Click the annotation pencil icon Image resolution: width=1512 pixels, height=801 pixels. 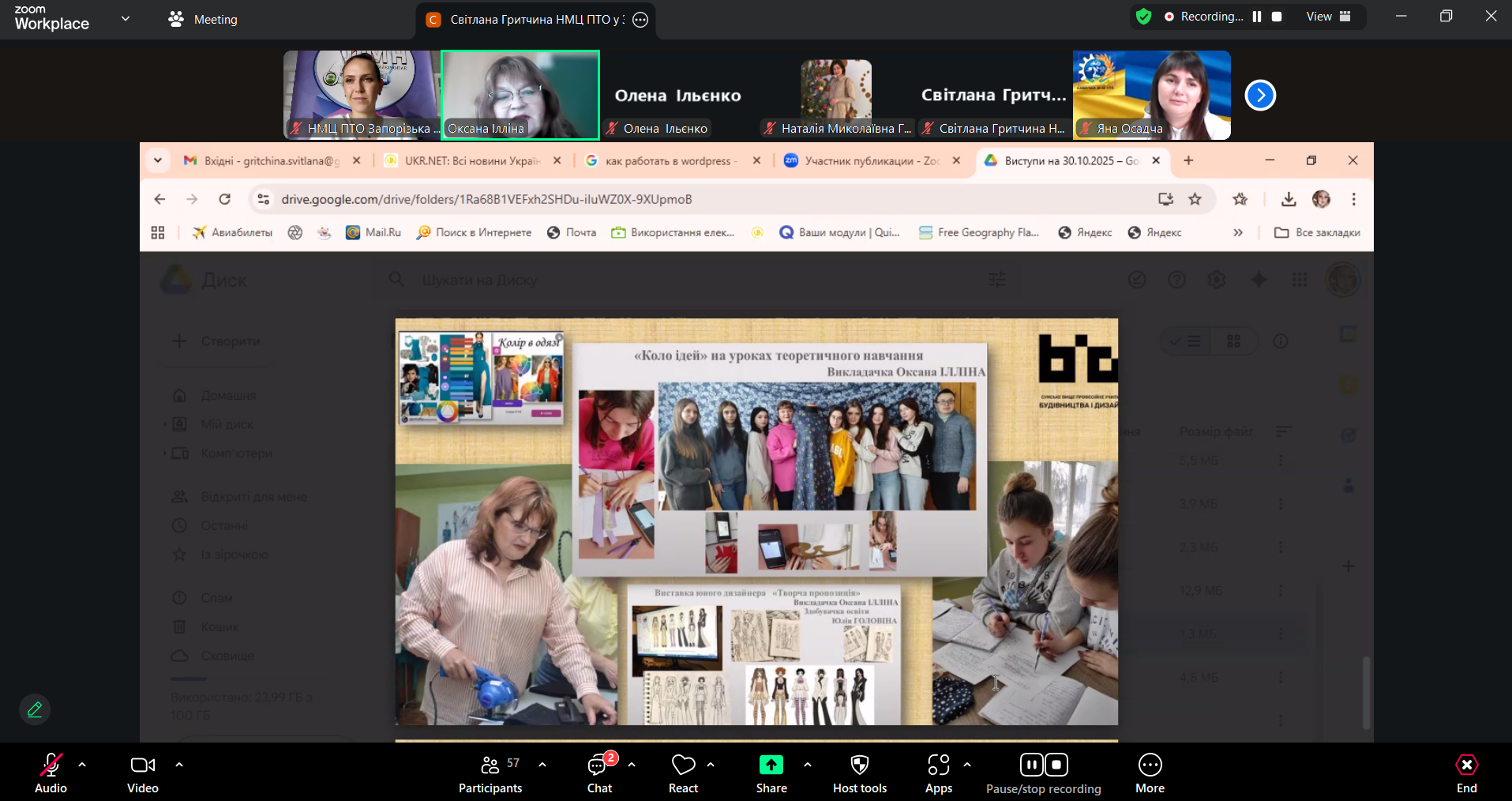point(35,709)
